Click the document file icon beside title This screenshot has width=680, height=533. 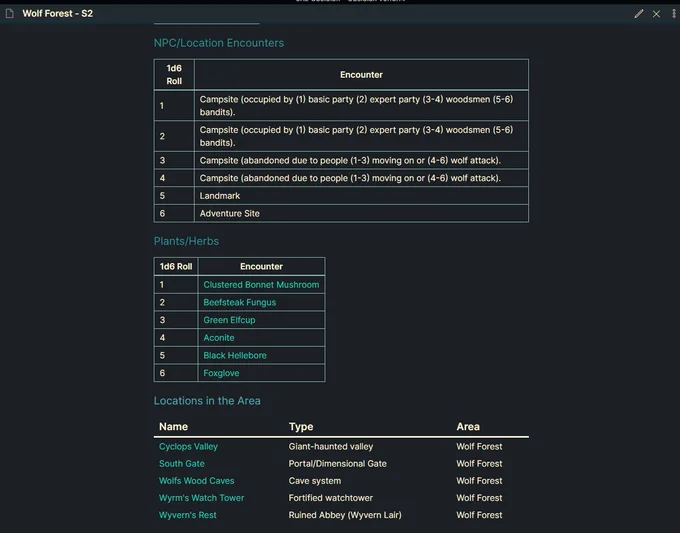(x=10, y=14)
